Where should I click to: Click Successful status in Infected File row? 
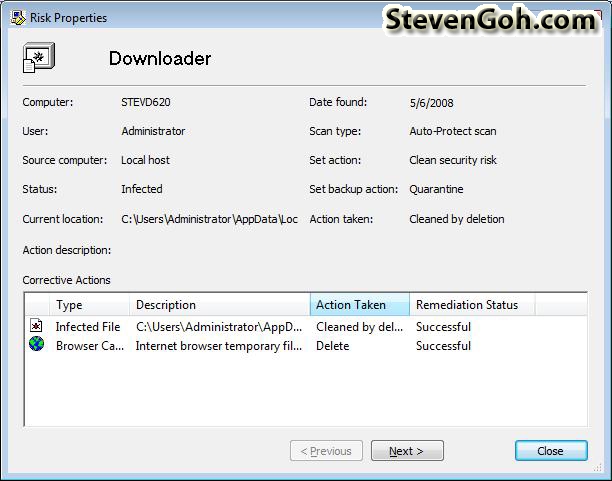443,327
